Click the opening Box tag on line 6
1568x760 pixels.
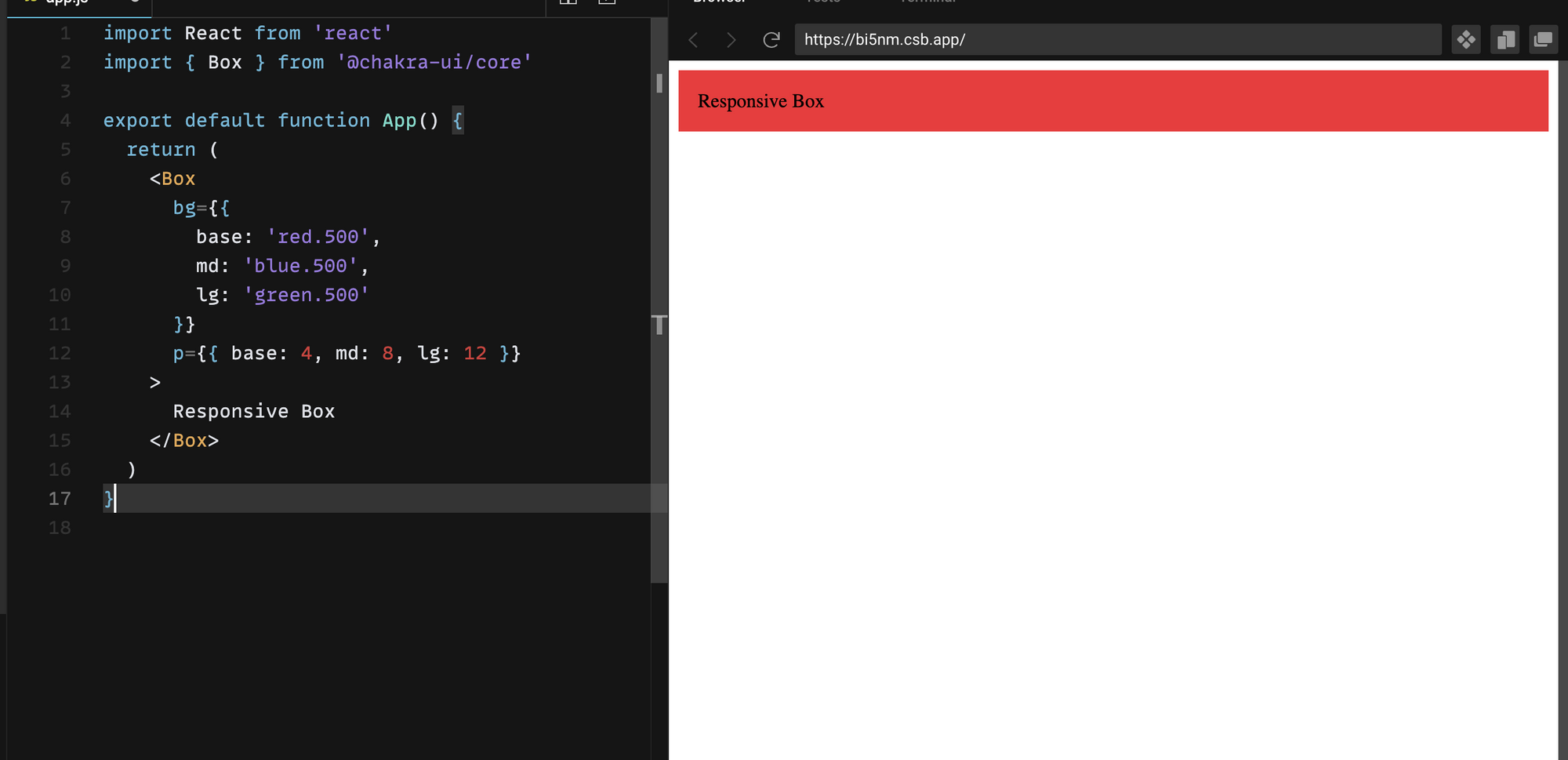point(178,179)
